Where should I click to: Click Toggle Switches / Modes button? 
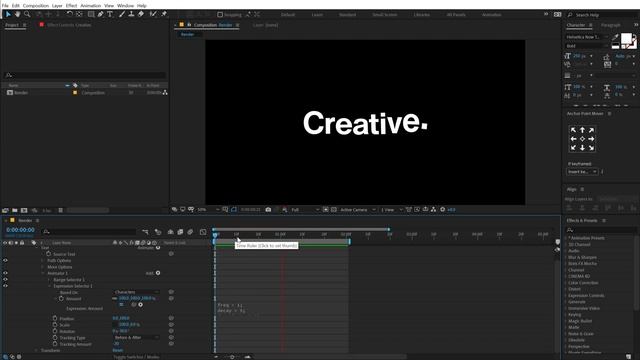[x=136, y=357]
